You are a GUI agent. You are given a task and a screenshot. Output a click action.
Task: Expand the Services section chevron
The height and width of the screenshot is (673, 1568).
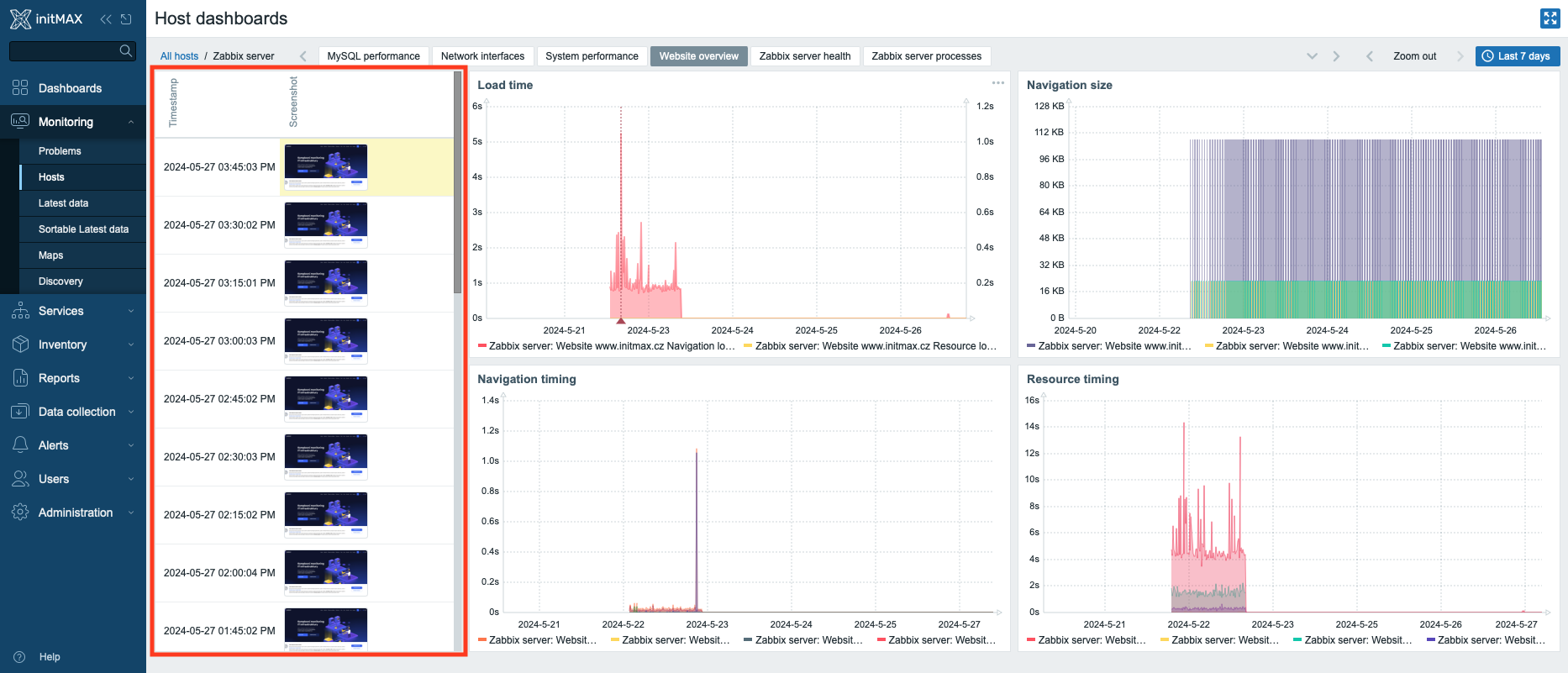[x=131, y=311]
